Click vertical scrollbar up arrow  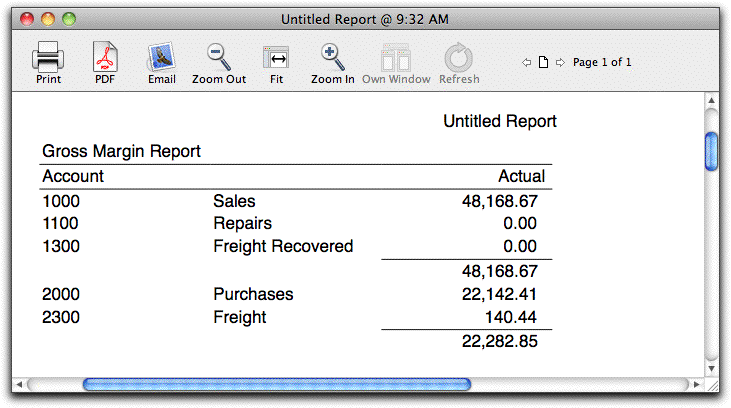pyautogui.click(x=711, y=100)
